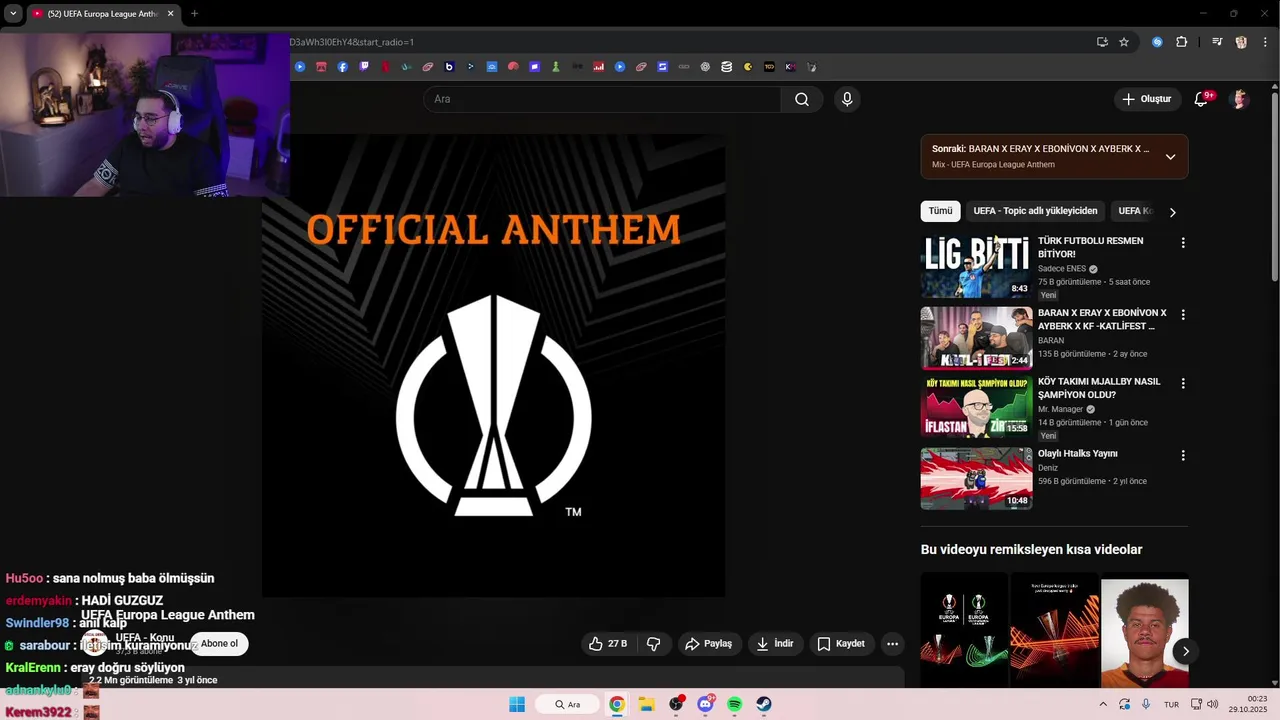Image resolution: width=1280 pixels, height=720 pixels.
Task: Open options menu for BARAN X ERAY video
Action: point(1183,315)
